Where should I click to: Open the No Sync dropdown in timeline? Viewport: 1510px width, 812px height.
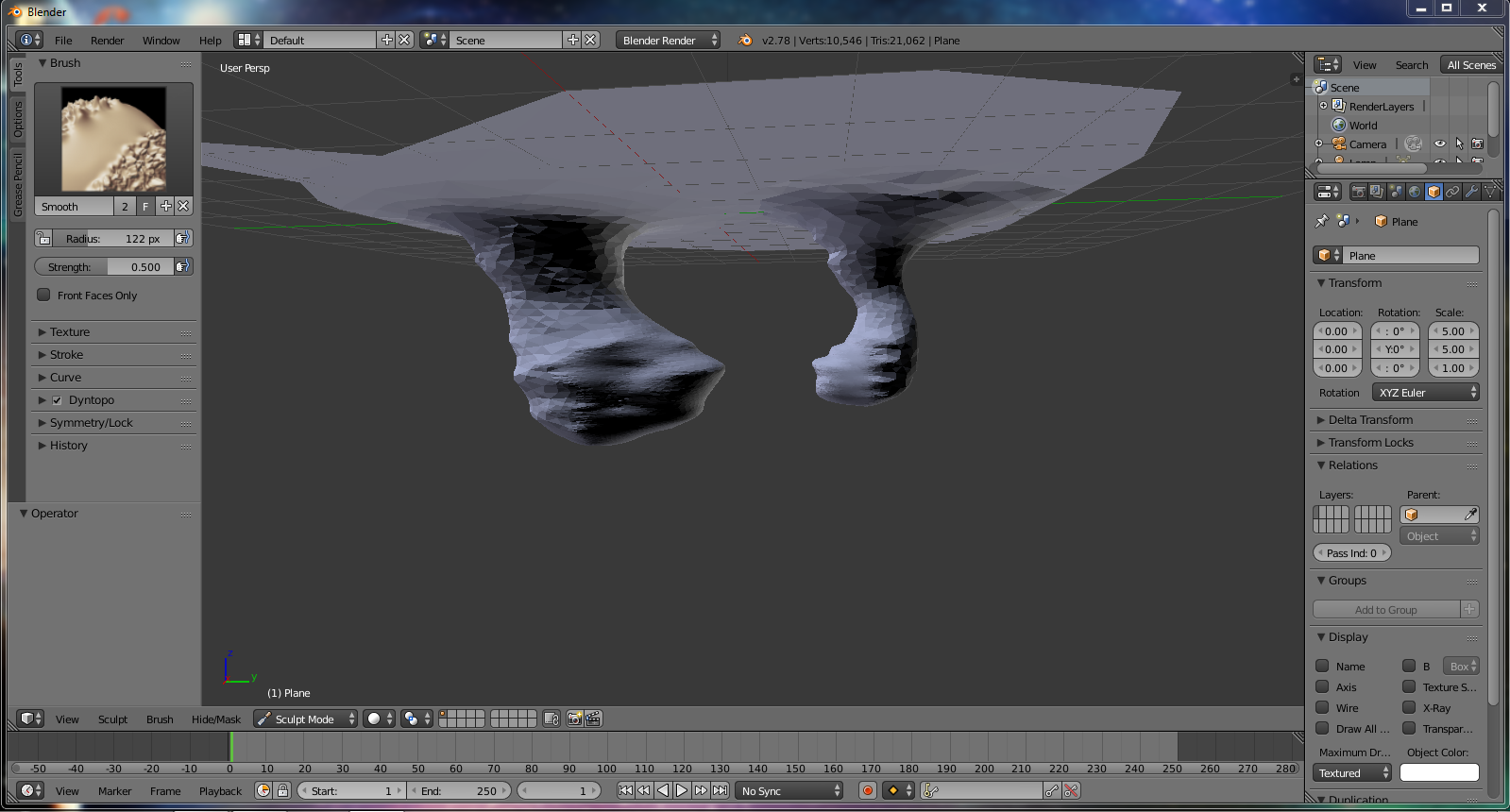tap(789, 790)
